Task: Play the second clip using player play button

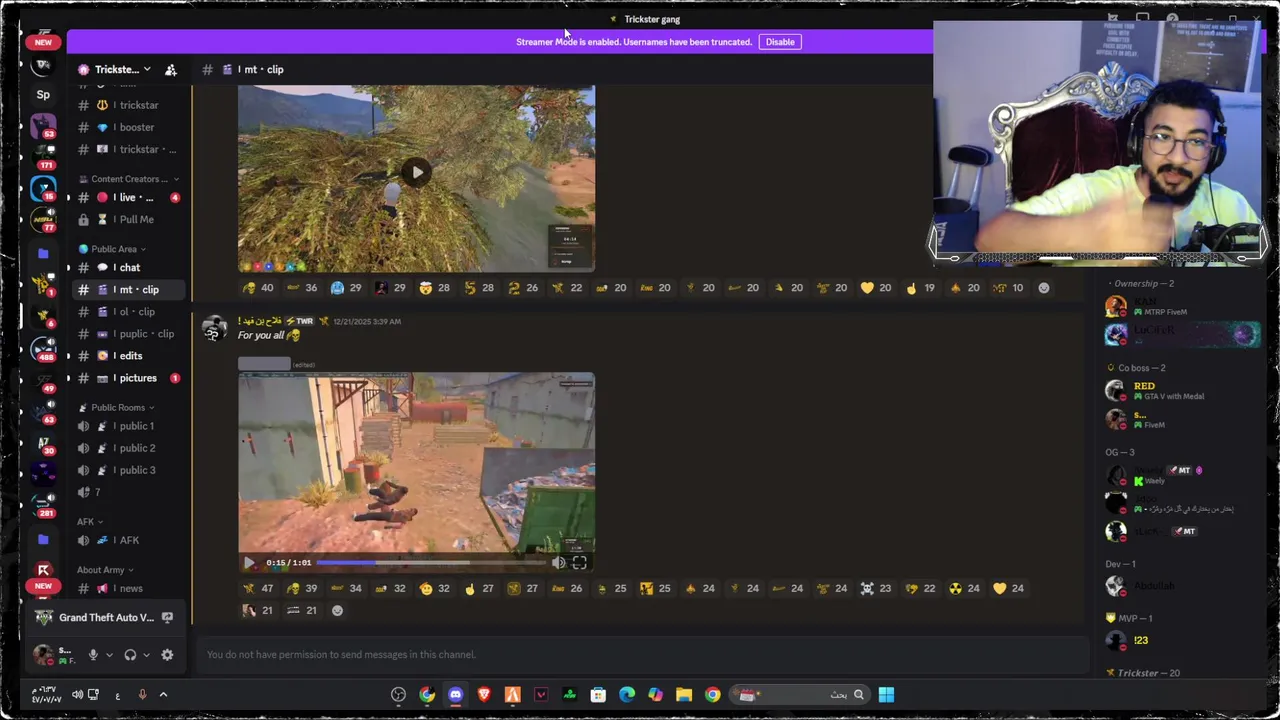Action: (249, 562)
